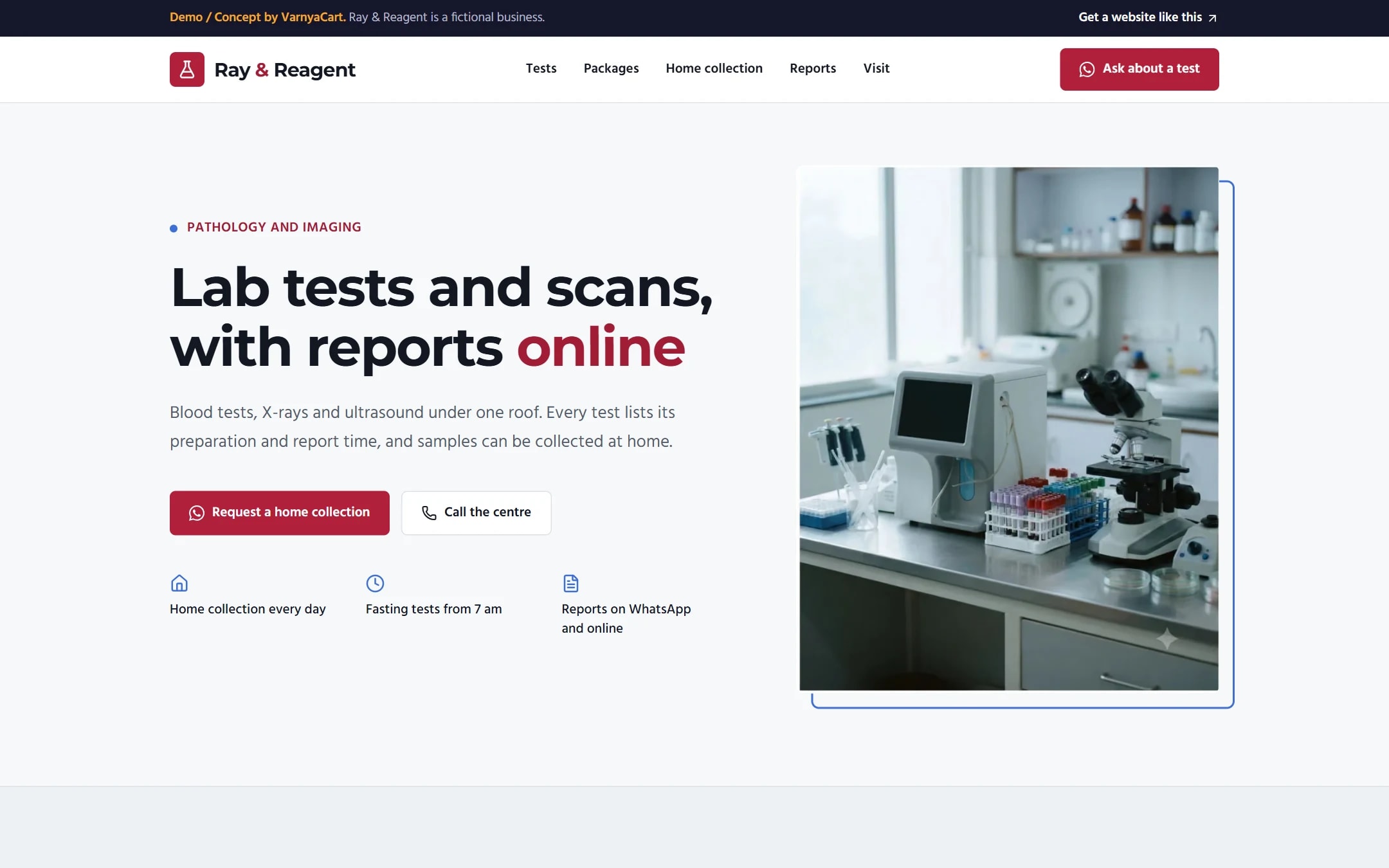The image size is (1389, 868).
Task: Click the Blood tests, X-rays and ultrasound paragraph
Action: (422, 427)
